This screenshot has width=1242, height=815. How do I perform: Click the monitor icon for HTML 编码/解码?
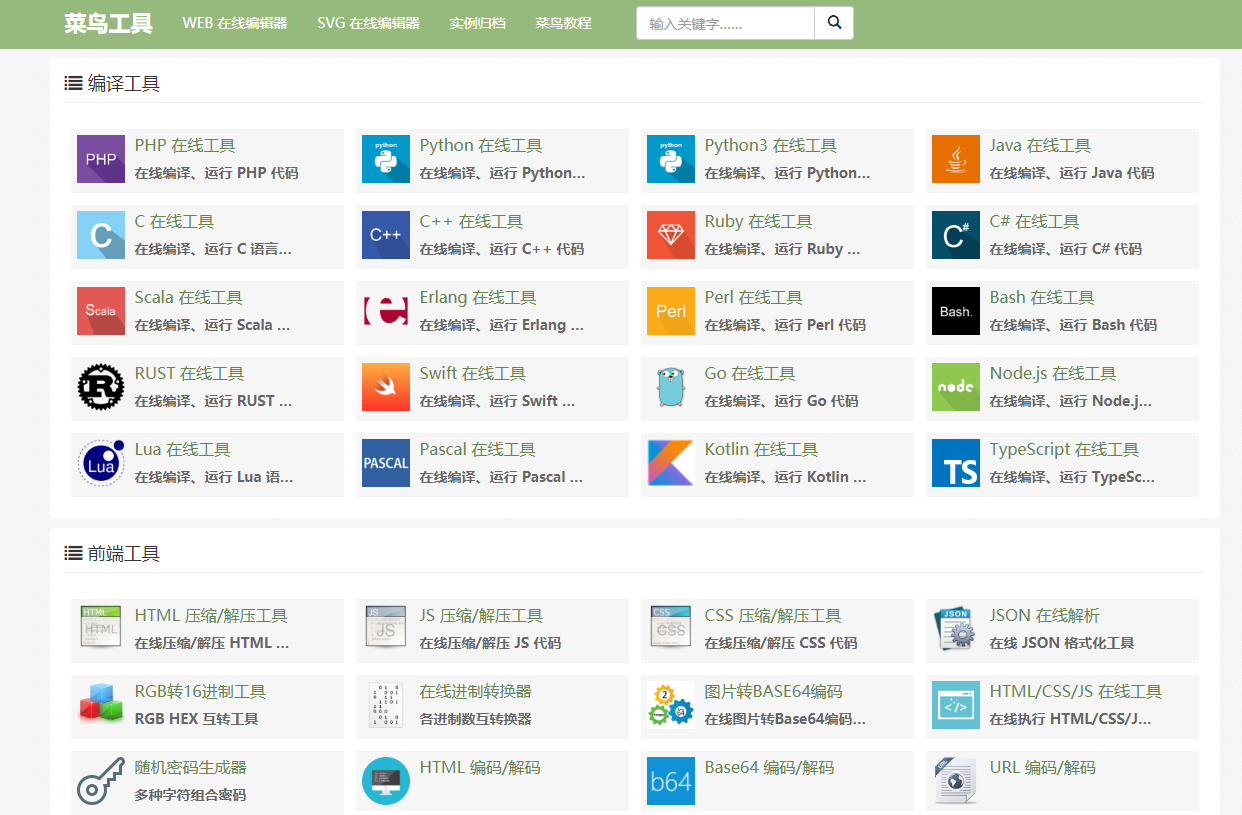click(386, 781)
